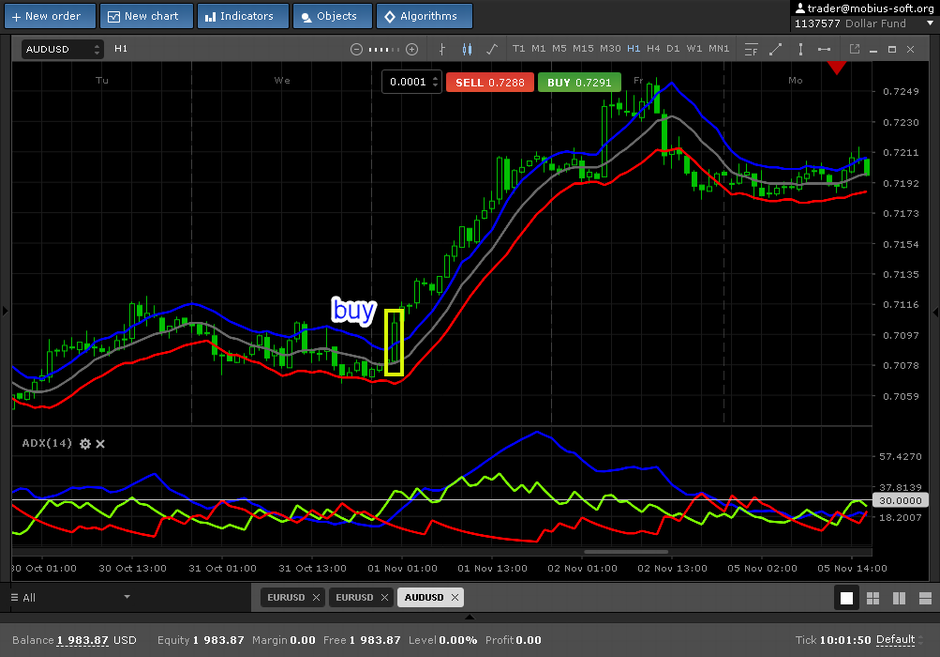Open the AUDUSD symbol selector

tap(62, 49)
